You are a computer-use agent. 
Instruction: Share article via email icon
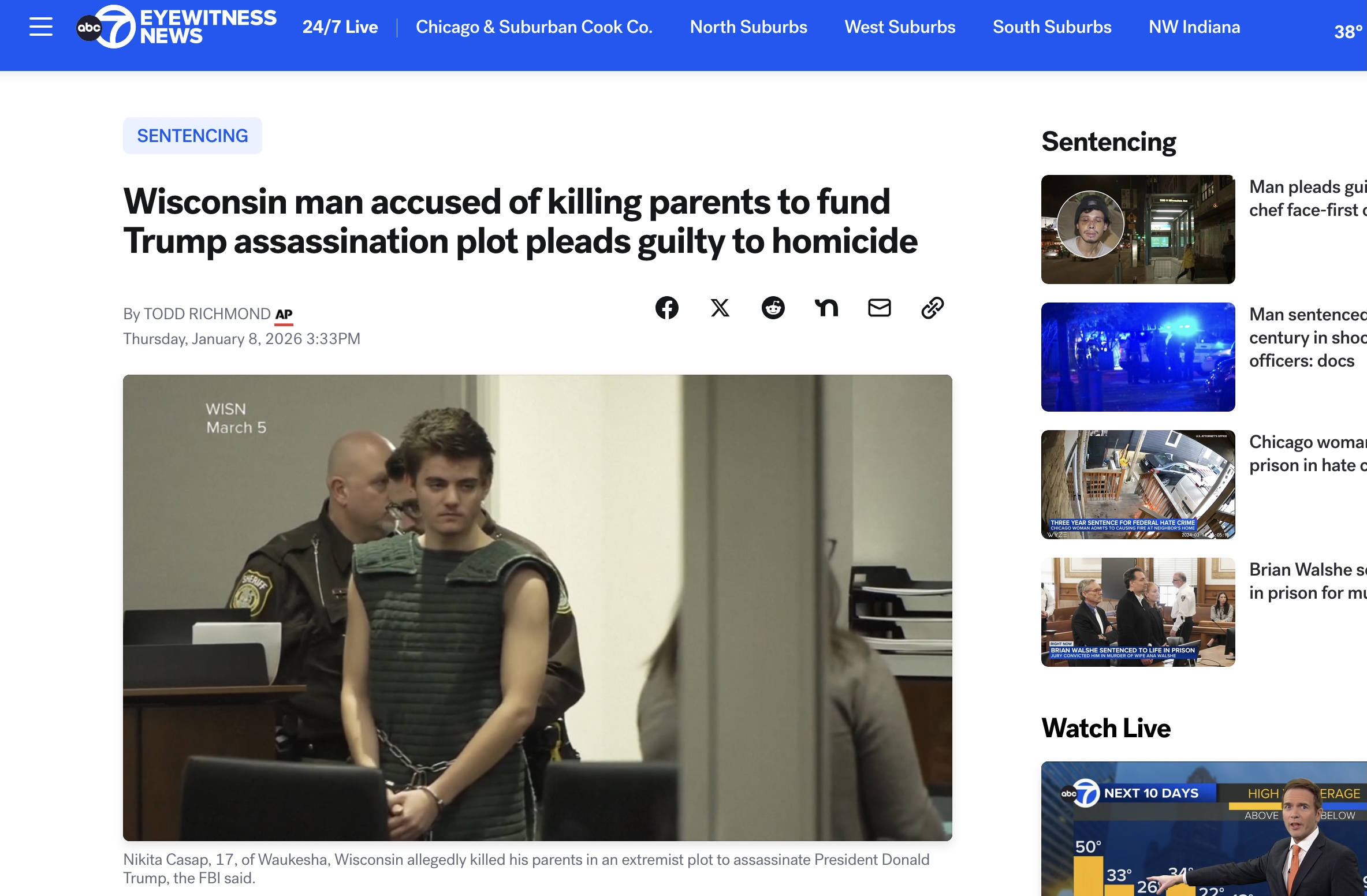879,308
